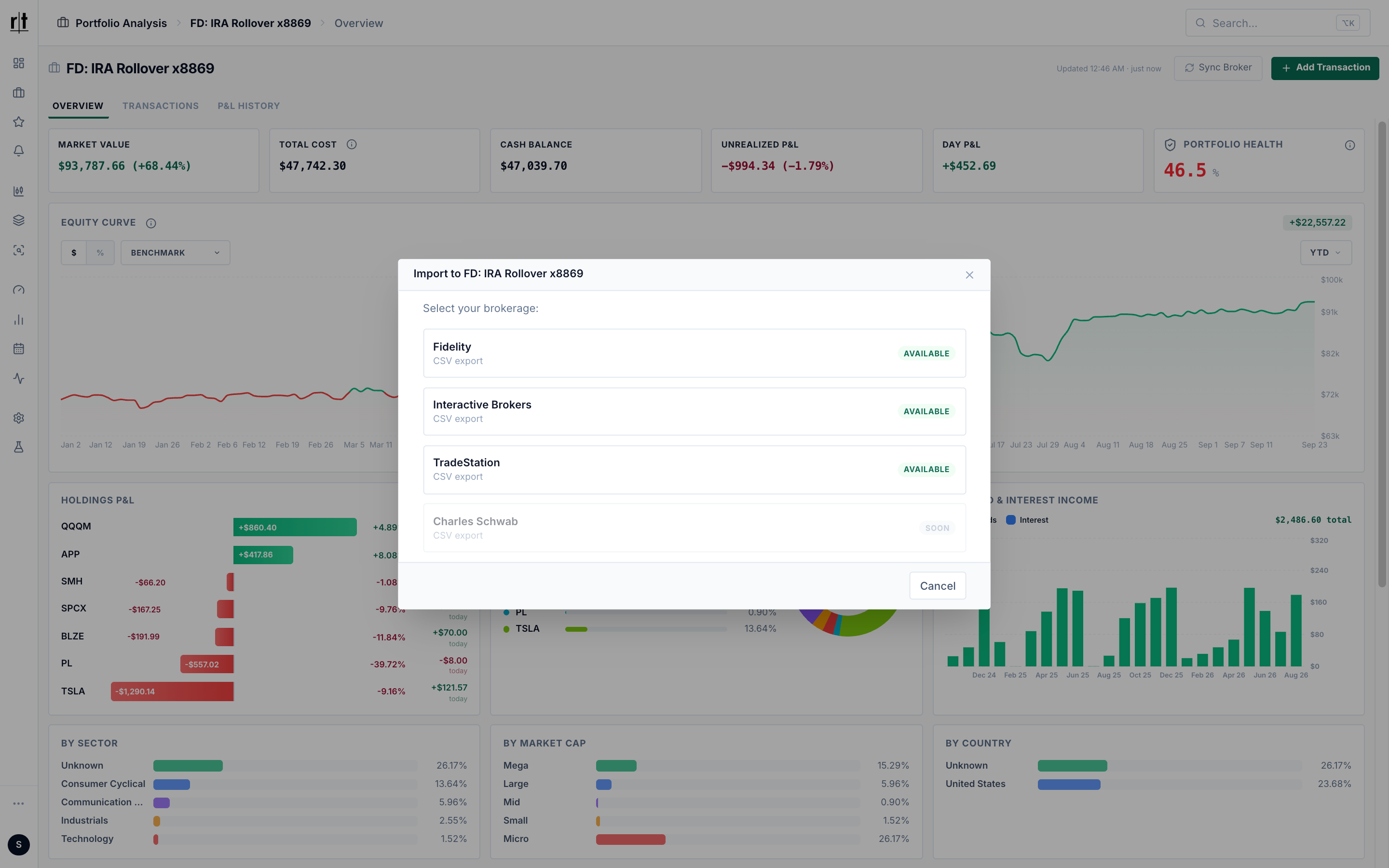
Task: Open the watchlist star icon in sidebar
Action: pyautogui.click(x=19, y=122)
